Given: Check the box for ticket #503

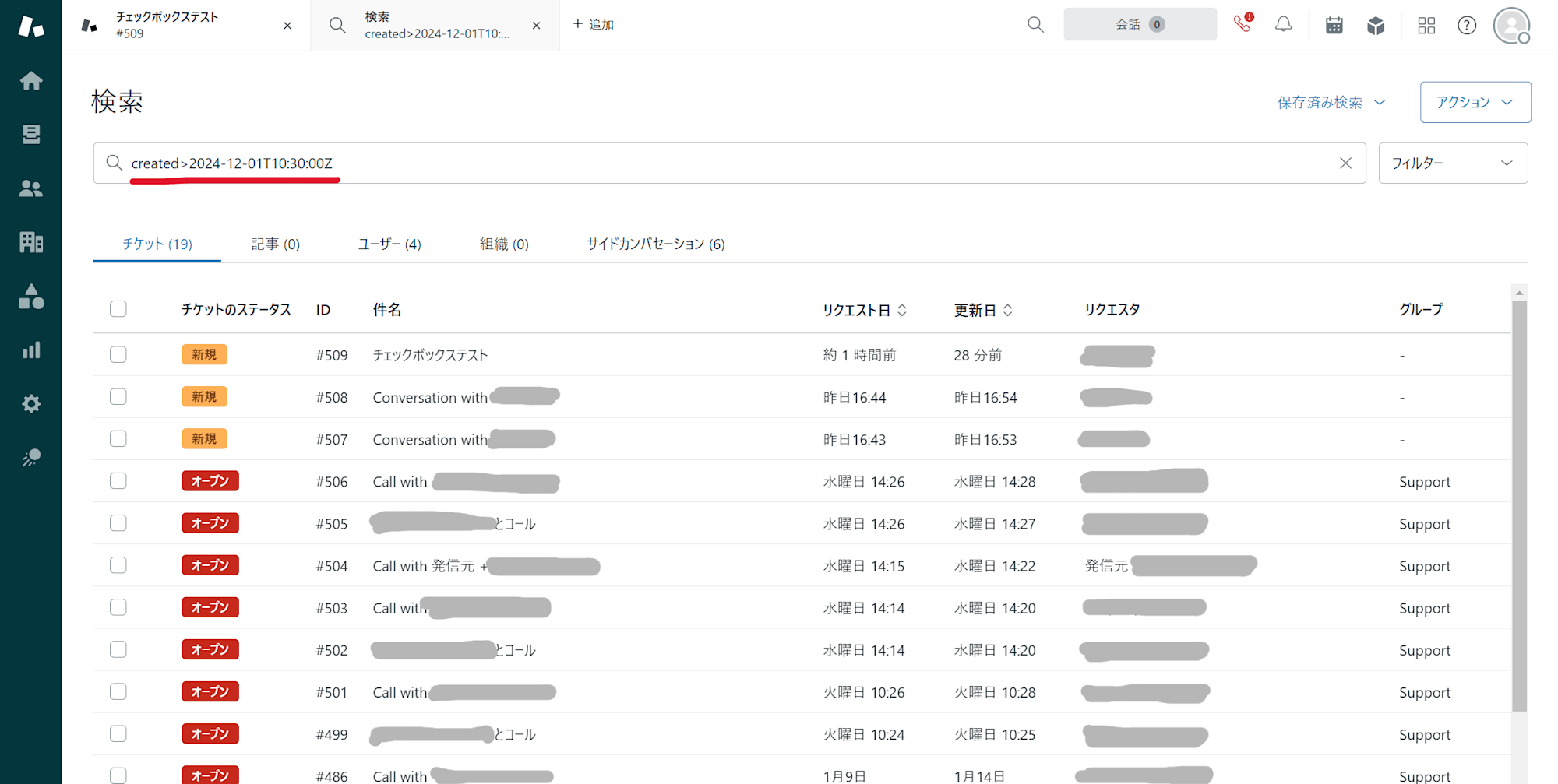Looking at the screenshot, I should [118, 606].
